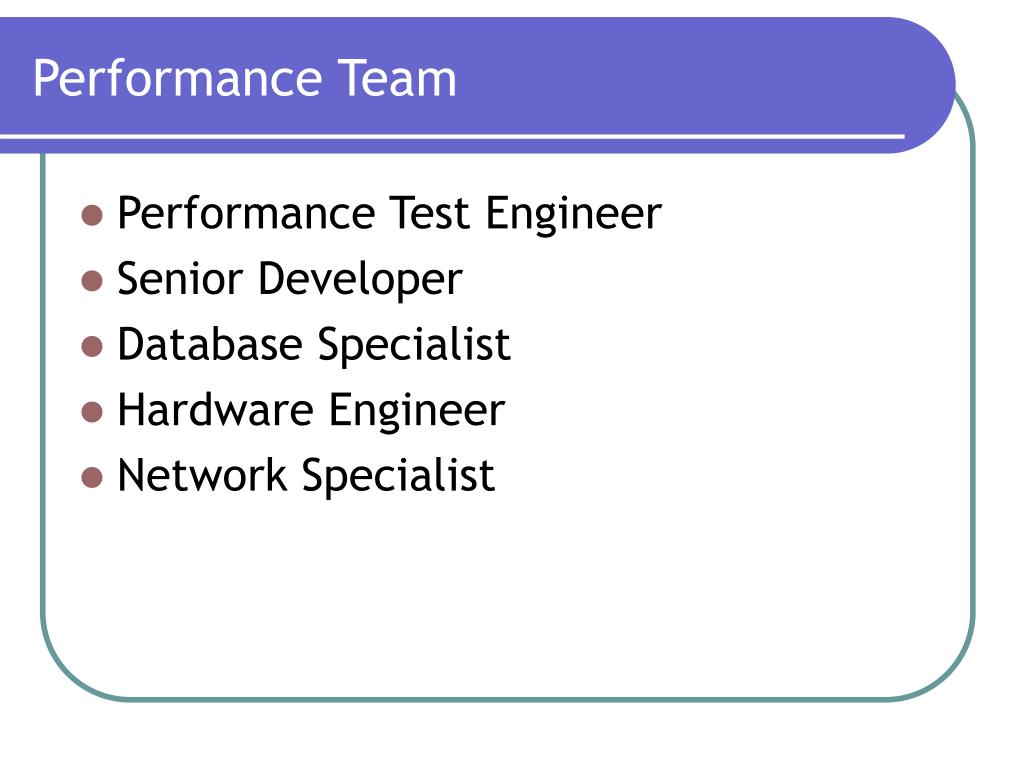
Task: Click the word Team in the title
Action: [397, 78]
